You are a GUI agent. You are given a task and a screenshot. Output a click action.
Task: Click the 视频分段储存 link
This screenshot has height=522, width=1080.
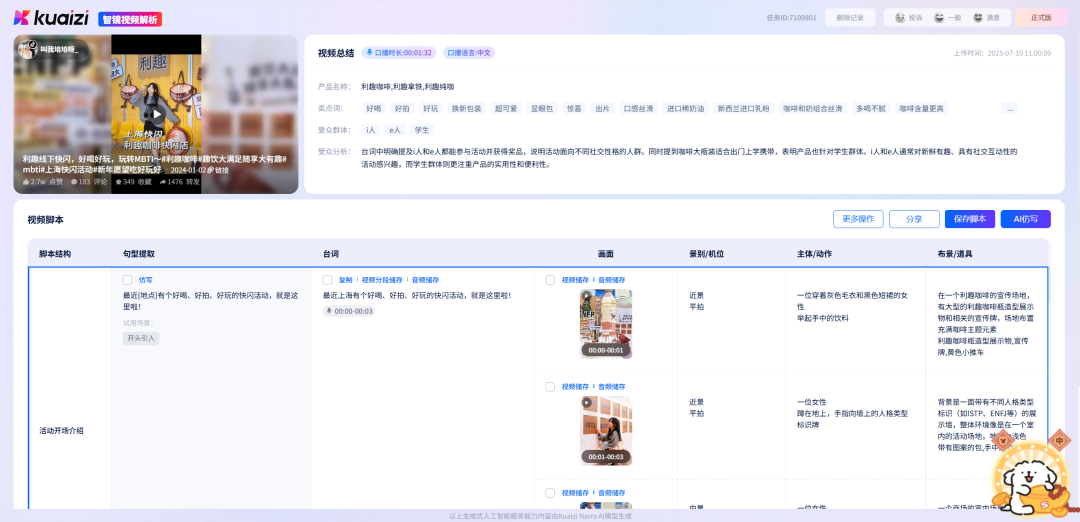tap(382, 280)
